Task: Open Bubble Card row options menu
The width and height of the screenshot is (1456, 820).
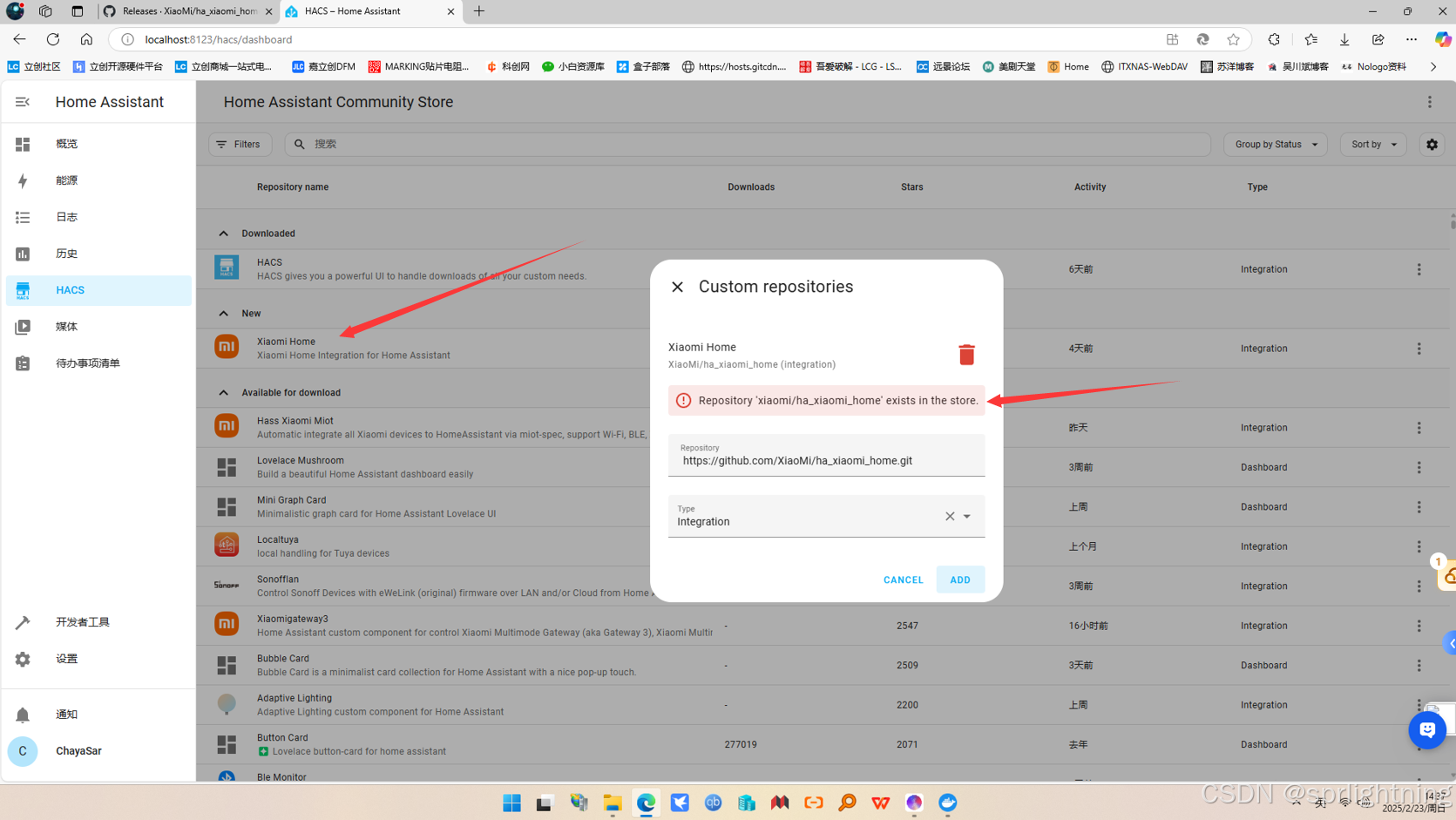Action: click(x=1419, y=666)
